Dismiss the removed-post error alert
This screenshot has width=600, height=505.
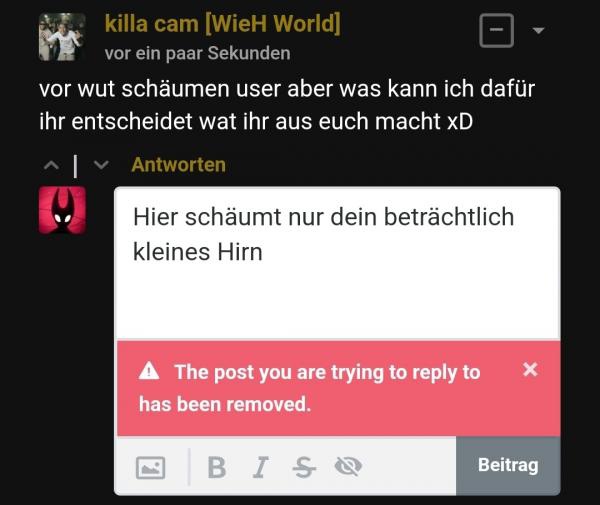[x=530, y=369]
